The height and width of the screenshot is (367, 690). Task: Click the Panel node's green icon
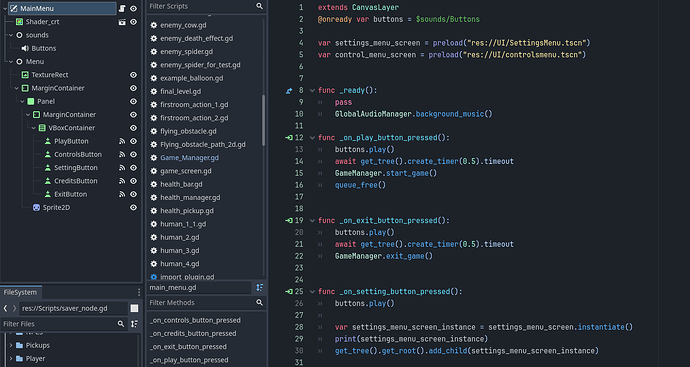tap(31, 101)
